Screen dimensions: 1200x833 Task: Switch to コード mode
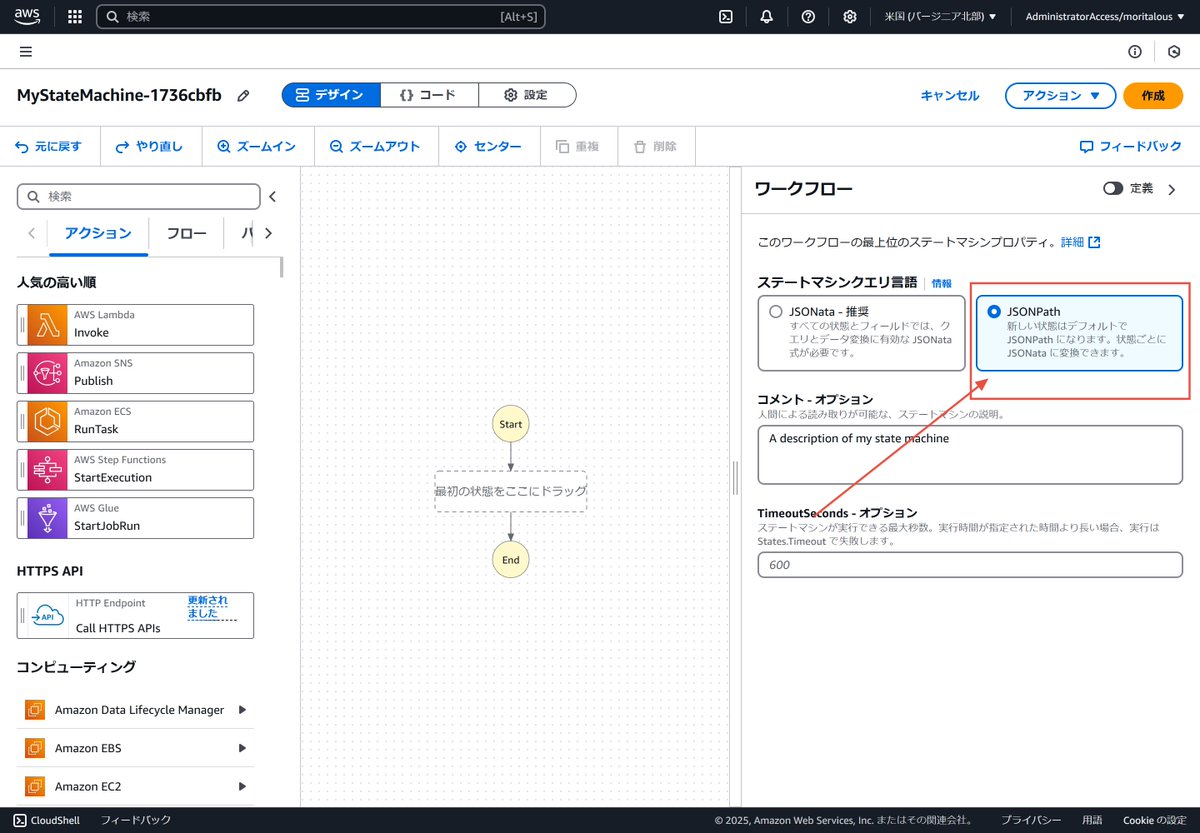pos(428,95)
